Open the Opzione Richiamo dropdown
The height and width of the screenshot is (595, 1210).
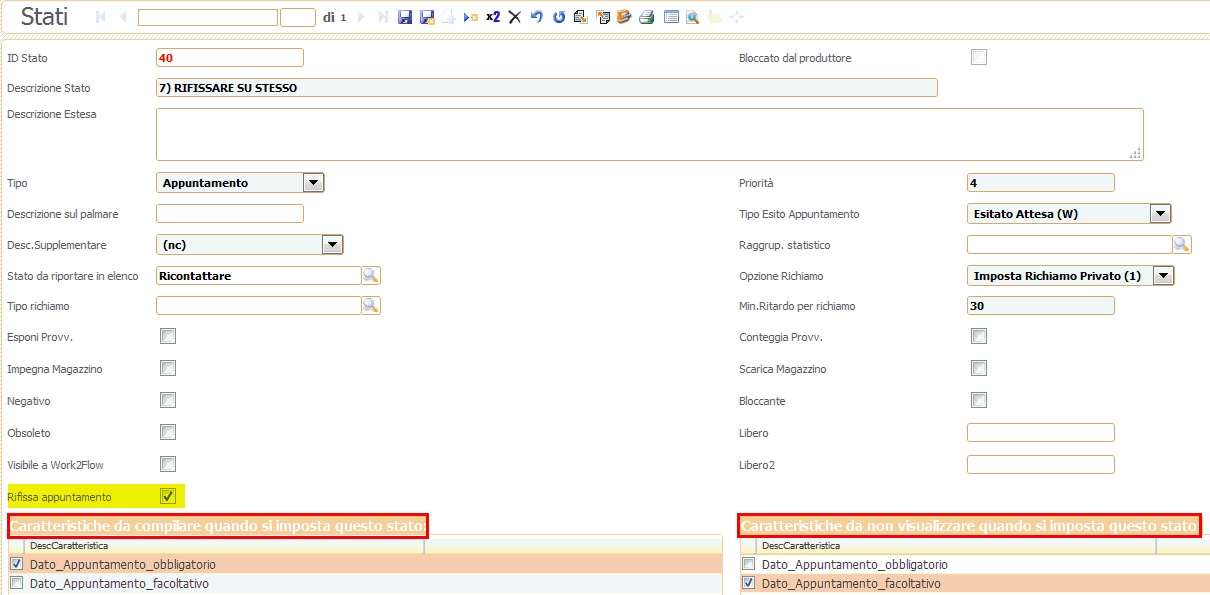[x=1163, y=276]
